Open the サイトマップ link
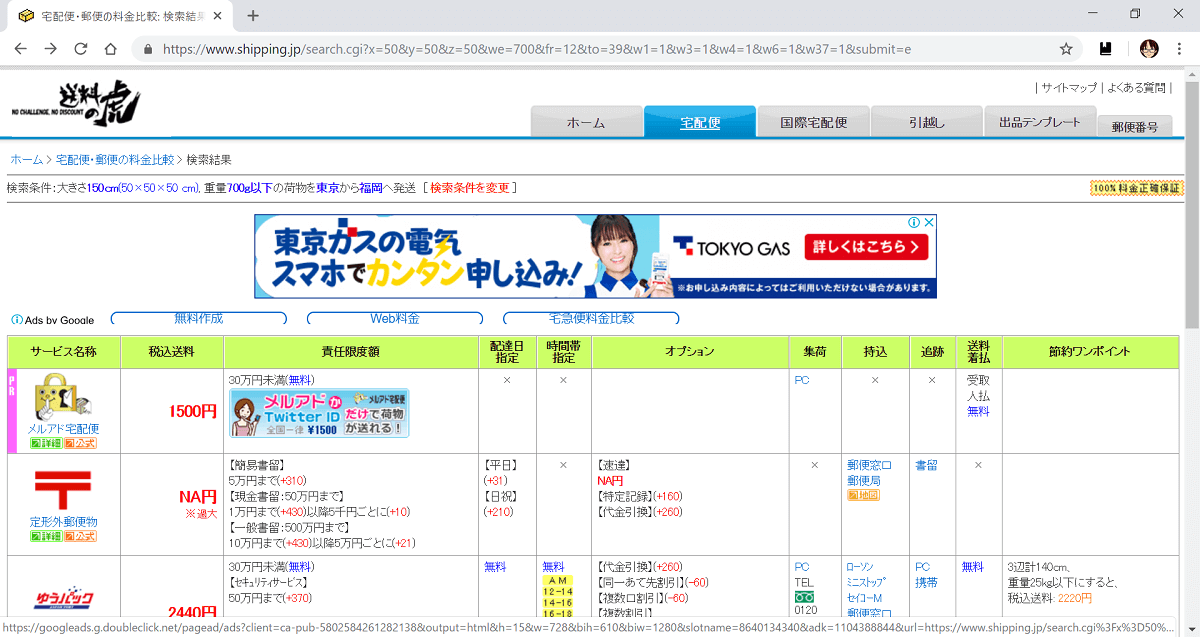The image size is (1200, 637). coord(1069,88)
